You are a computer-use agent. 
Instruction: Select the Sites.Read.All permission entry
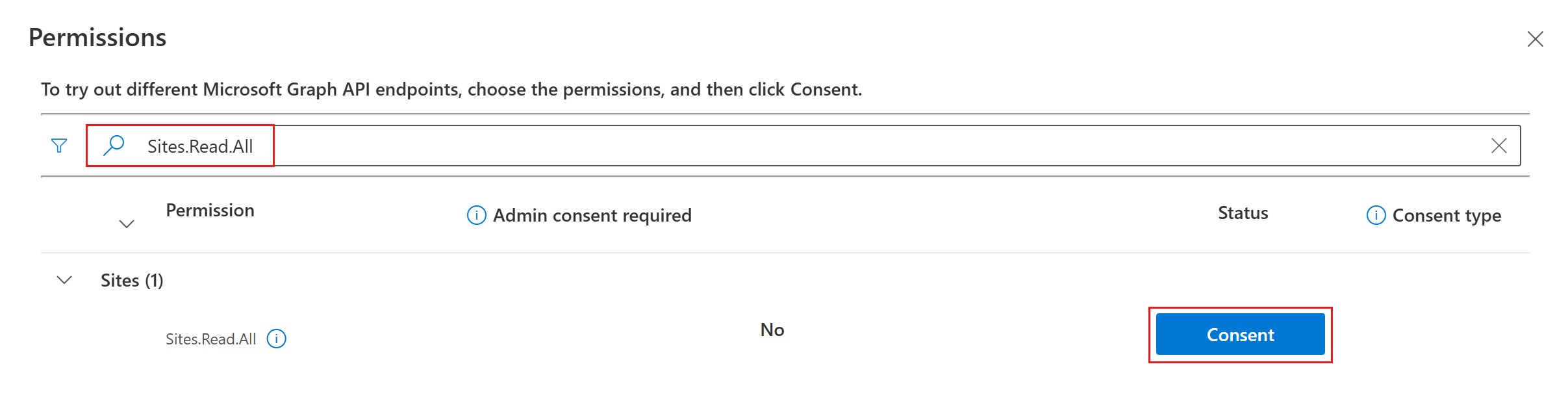pos(210,337)
